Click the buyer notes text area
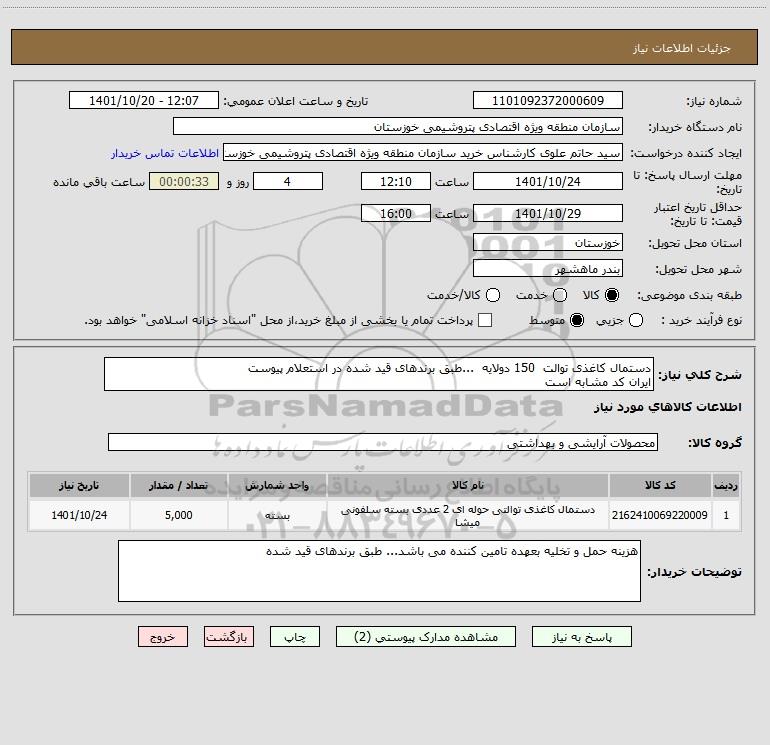 pos(379,571)
